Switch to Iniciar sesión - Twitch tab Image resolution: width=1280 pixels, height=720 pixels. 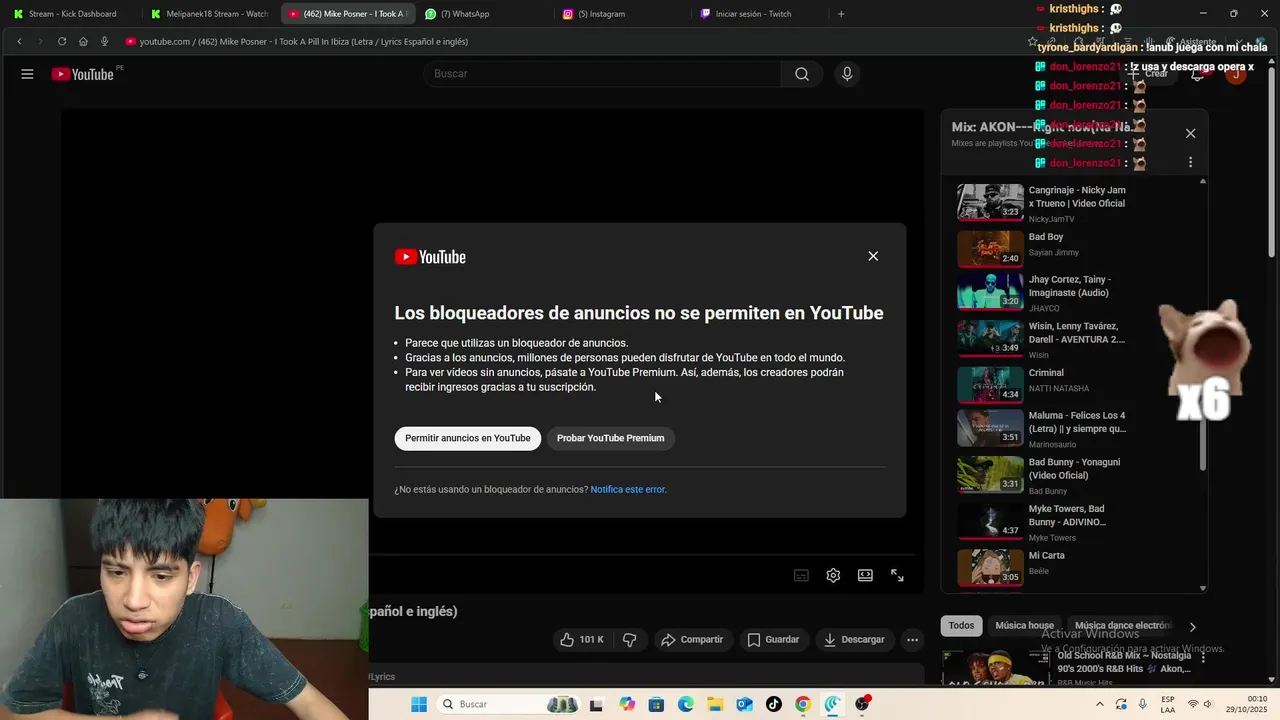tap(758, 14)
